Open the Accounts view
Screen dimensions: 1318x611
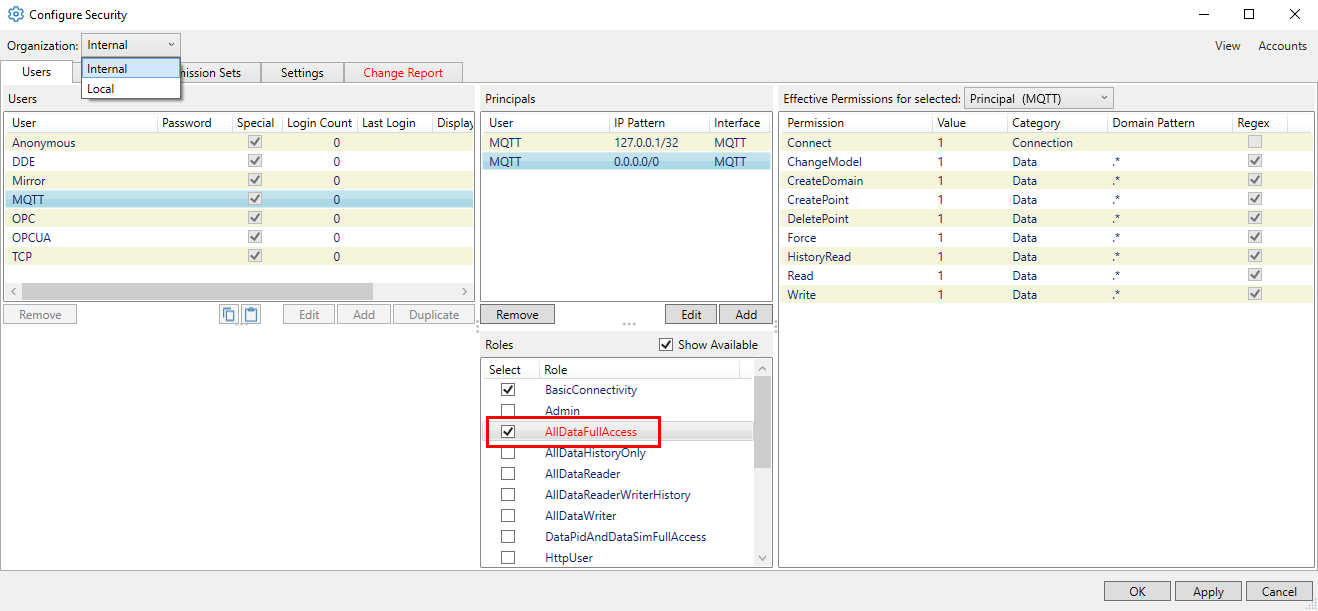click(x=1282, y=45)
